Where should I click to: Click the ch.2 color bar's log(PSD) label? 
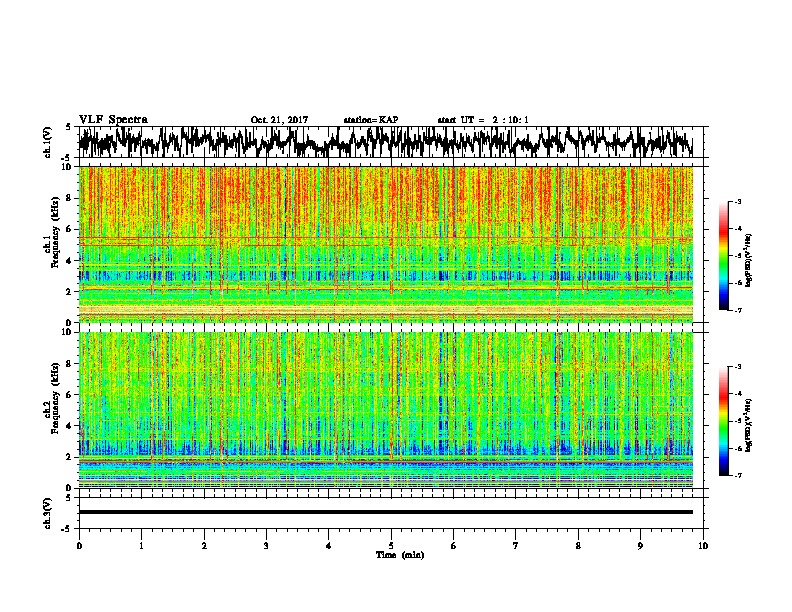click(x=749, y=425)
